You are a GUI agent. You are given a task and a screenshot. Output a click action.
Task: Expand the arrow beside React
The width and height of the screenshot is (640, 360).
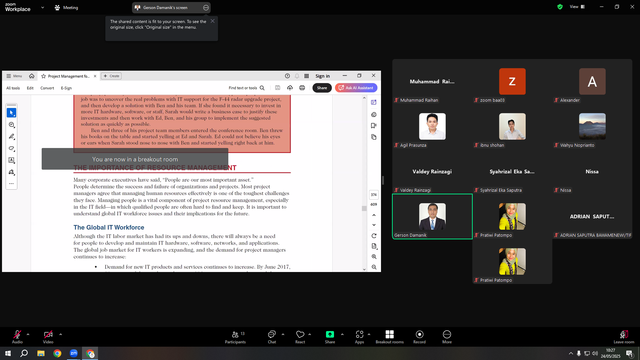click(310, 334)
